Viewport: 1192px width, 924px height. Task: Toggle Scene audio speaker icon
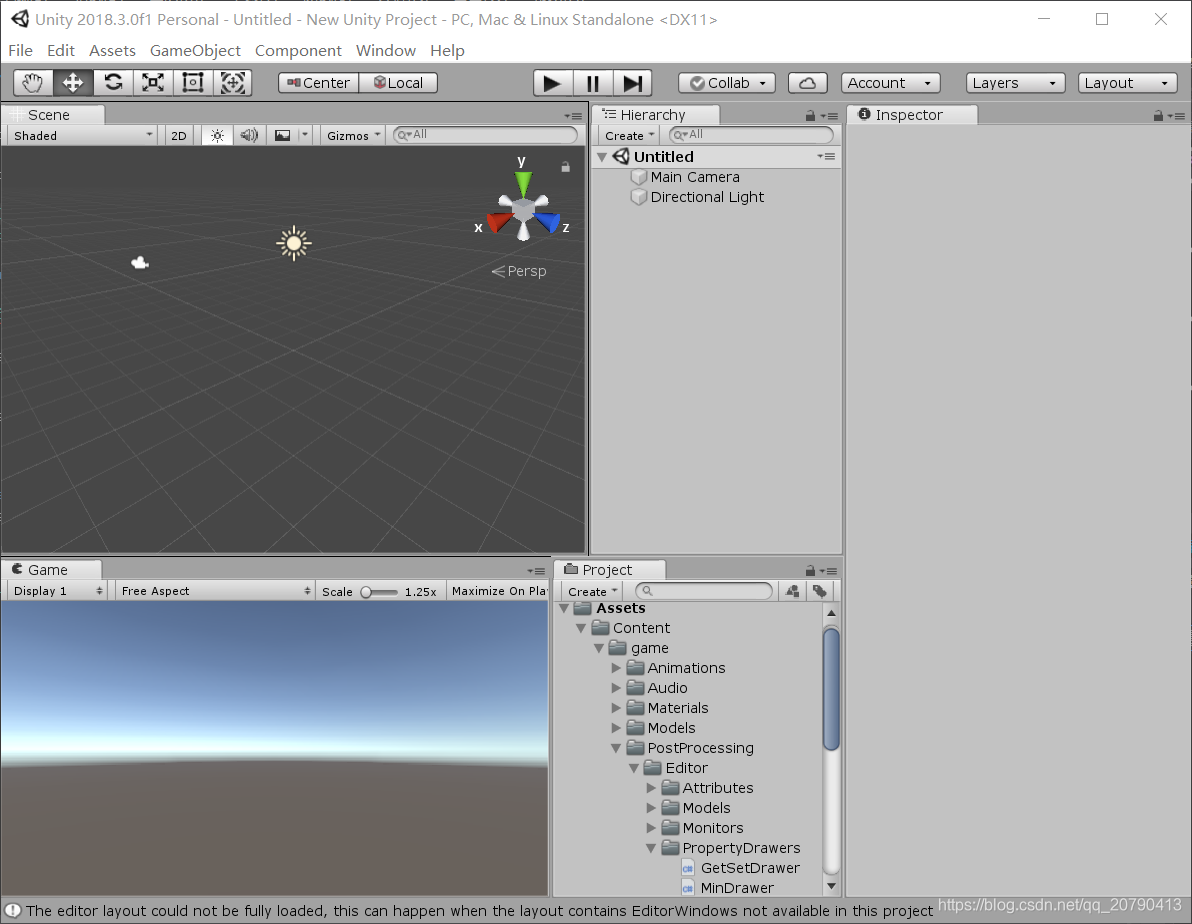click(x=249, y=135)
